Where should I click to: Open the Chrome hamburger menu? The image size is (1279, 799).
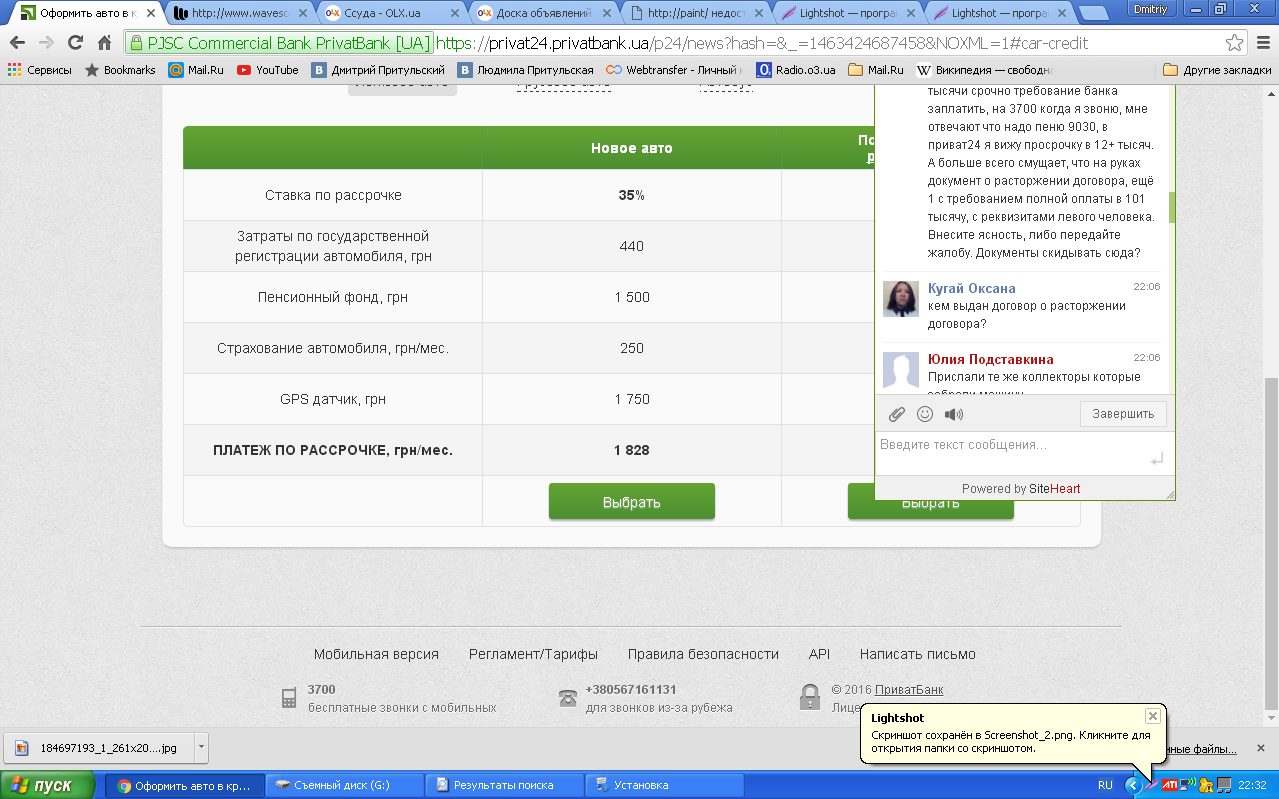click(1262, 44)
